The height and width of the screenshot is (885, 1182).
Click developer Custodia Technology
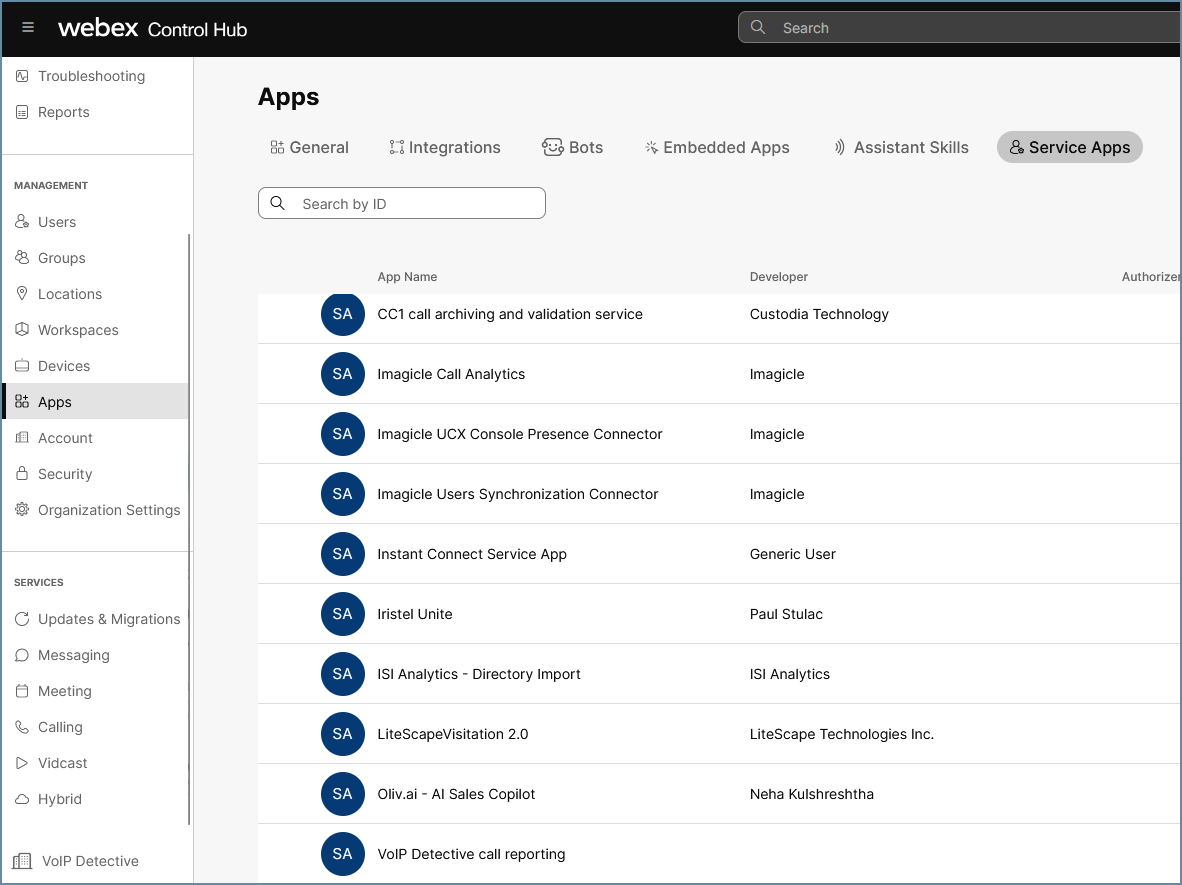click(819, 314)
